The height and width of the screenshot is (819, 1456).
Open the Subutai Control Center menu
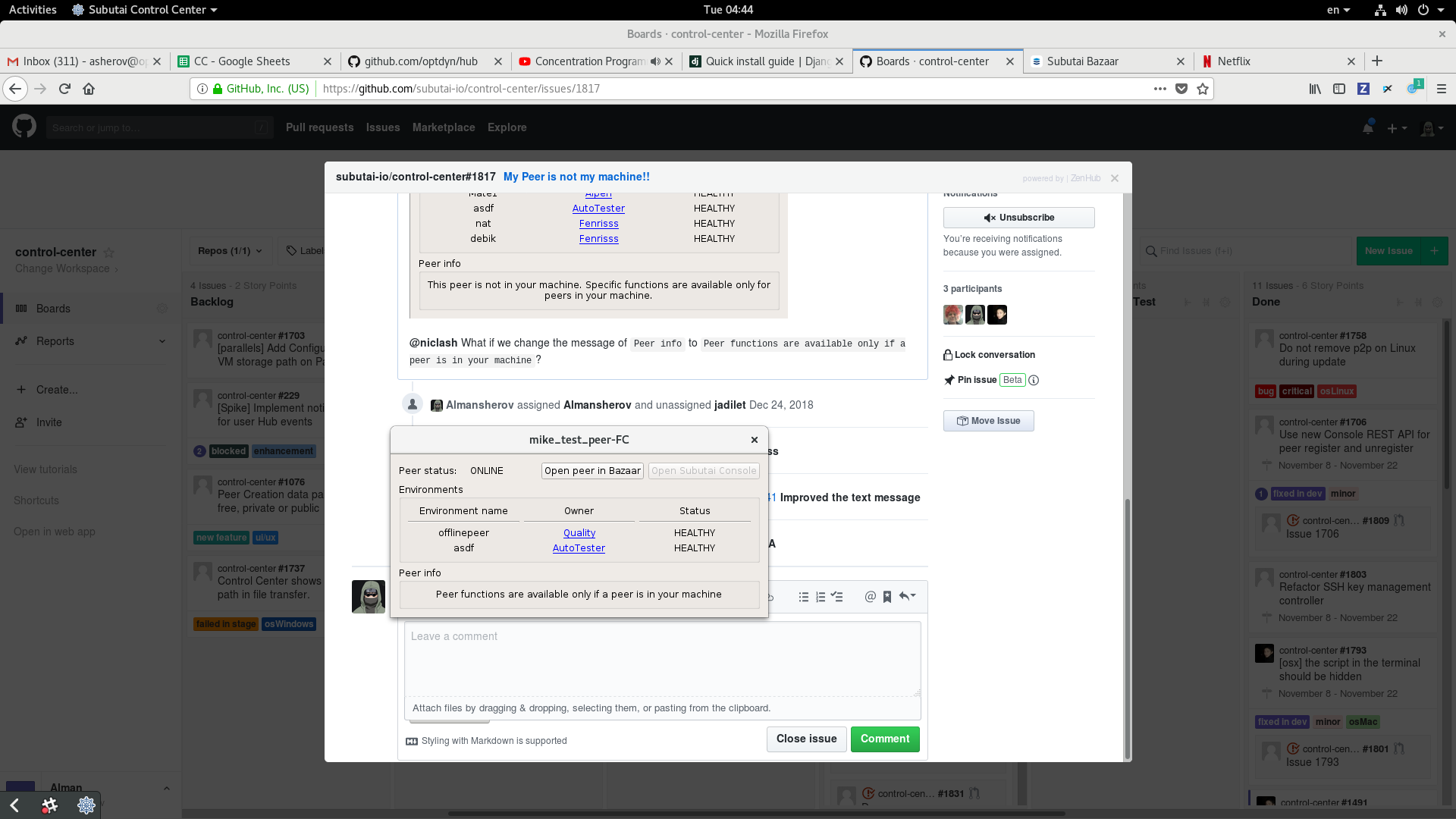pos(143,10)
